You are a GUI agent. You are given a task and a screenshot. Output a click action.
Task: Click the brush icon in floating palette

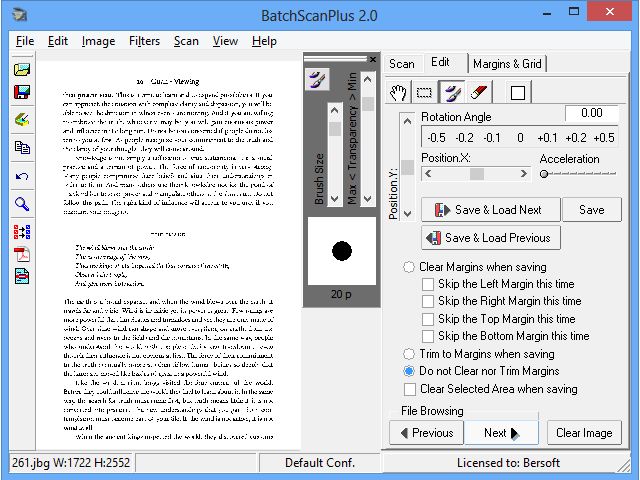coord(317,79)
